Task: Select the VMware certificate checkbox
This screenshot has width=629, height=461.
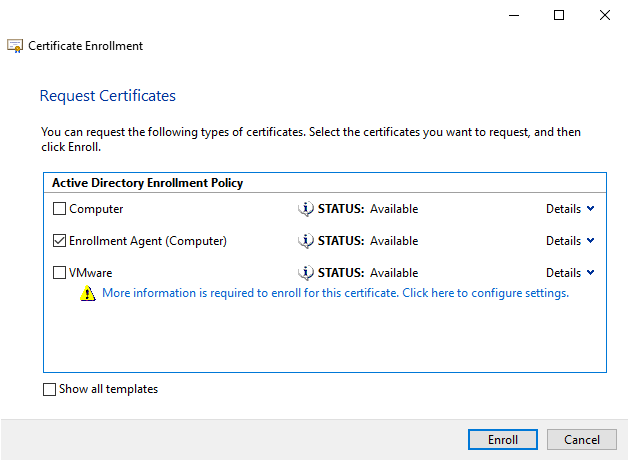Action: pos(59,273)
